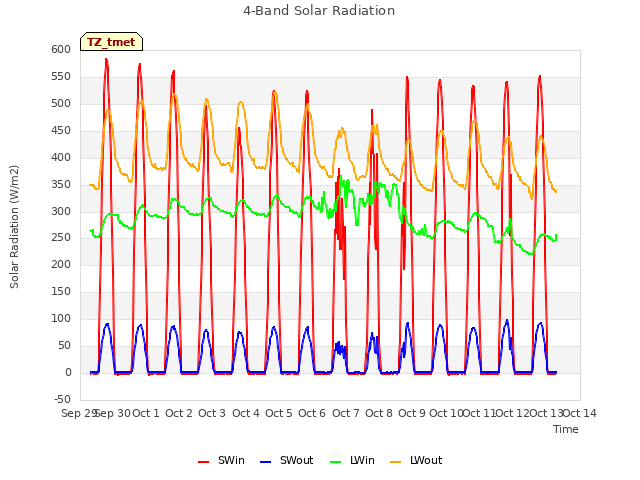The width and height of the screenshot is (640, 480).
Task: Click the Oct 14 x-axis date label
Action: [580, 413]
